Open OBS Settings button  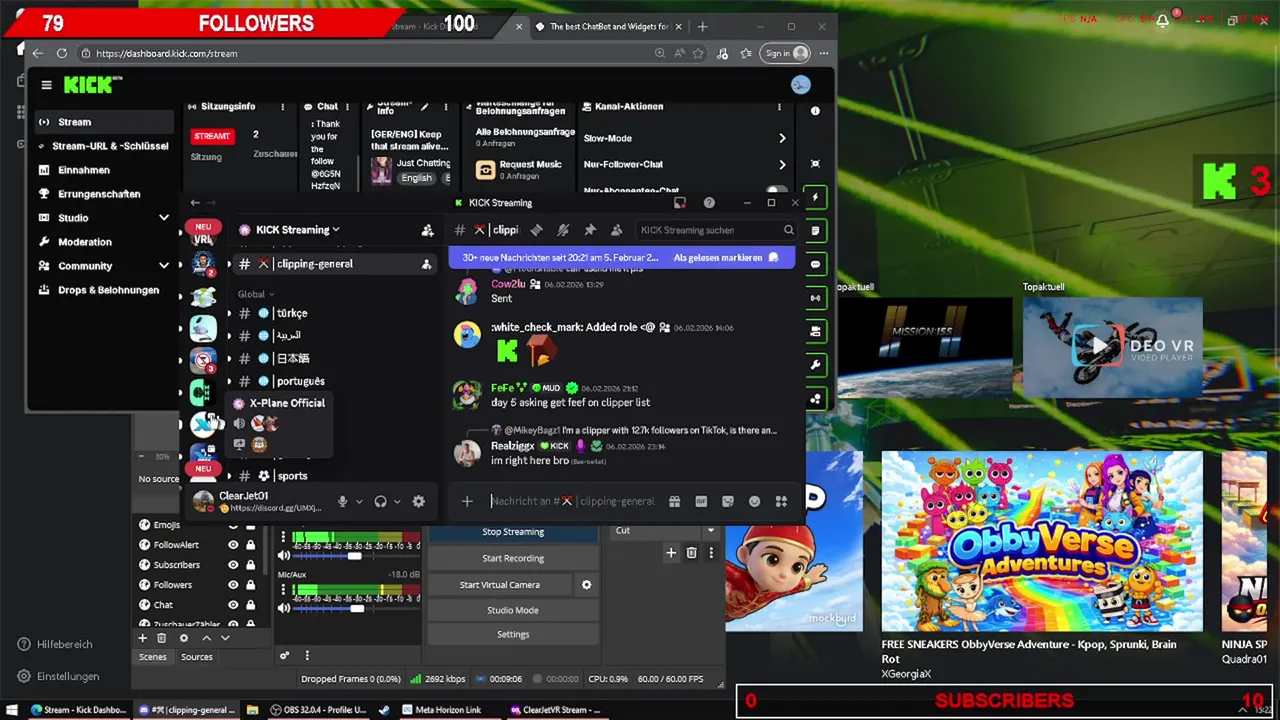(x=513, y=634)
